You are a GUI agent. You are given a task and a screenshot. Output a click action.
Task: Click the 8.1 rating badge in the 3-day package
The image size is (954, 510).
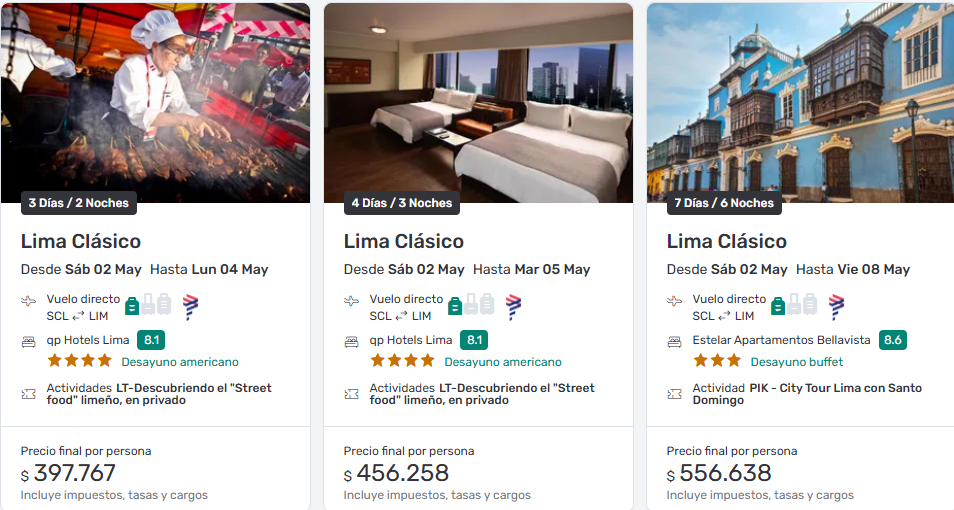tap(150, 340)
